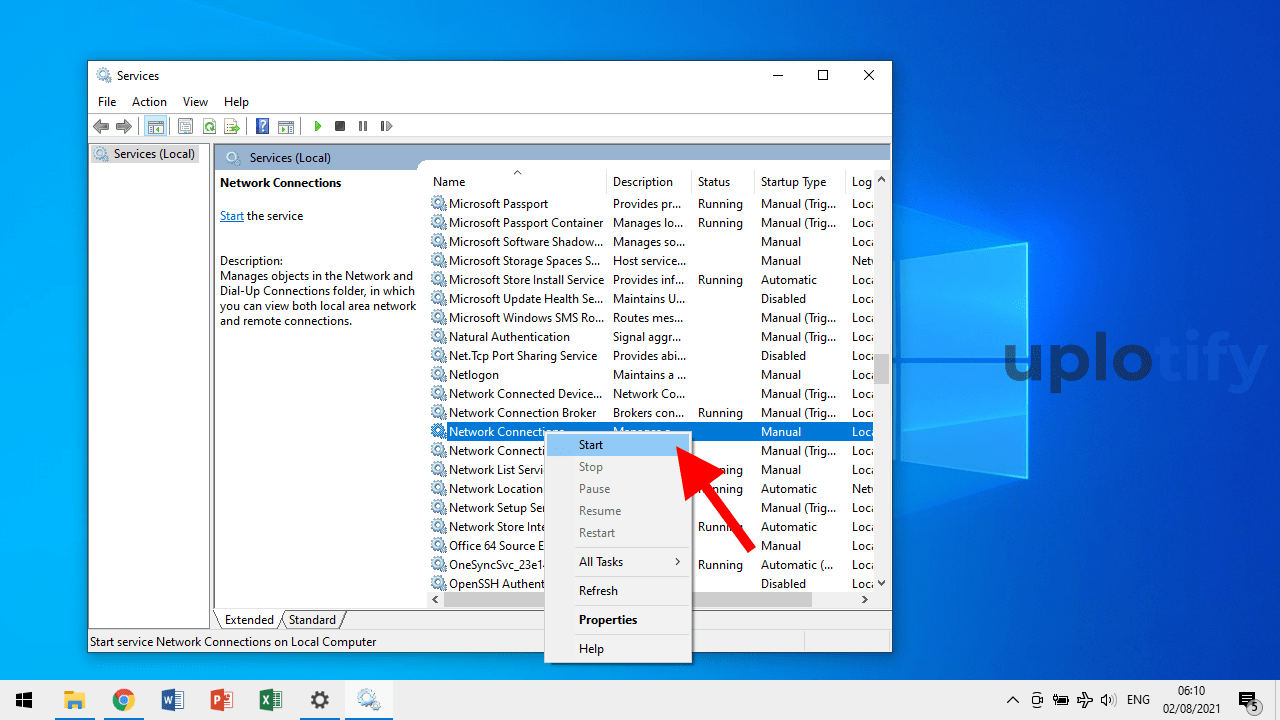Toggle Show/Hide Console Tree toolbar icon
Screen dimensions: 1280x720
(x=155, y=126)
